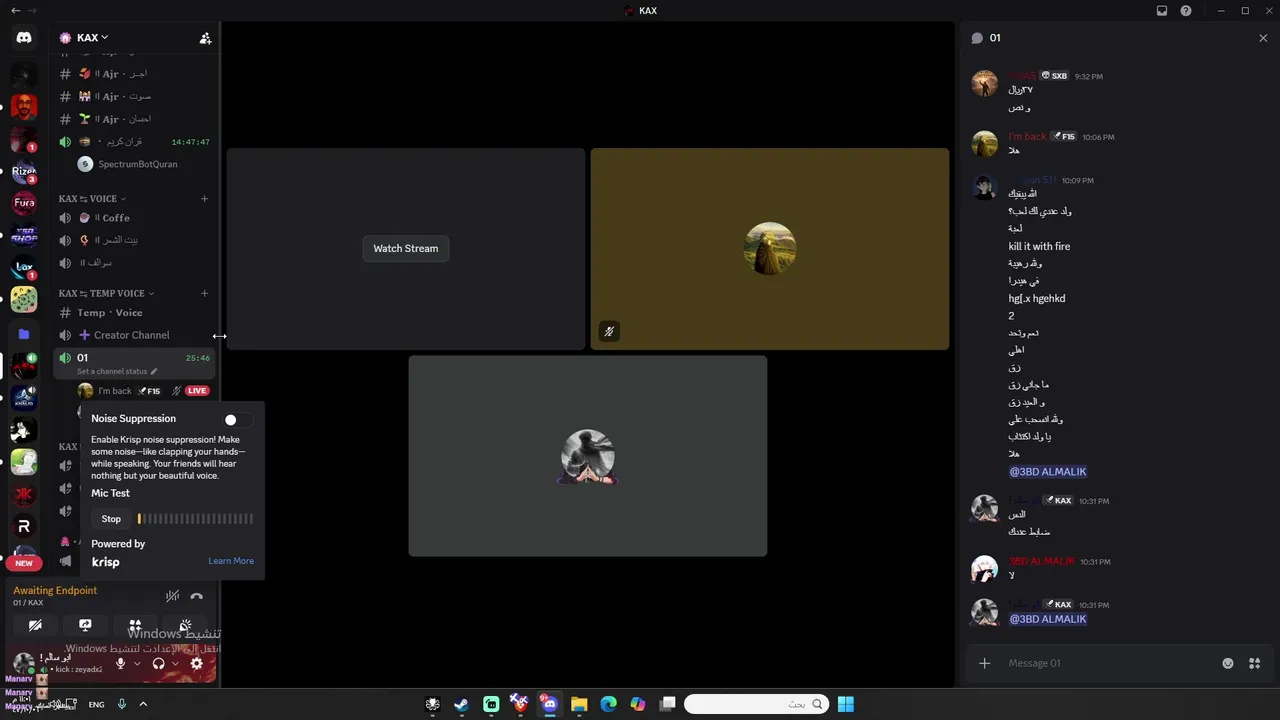Open the server folder icon
The image size is (1280, 720).
point(24,334)
